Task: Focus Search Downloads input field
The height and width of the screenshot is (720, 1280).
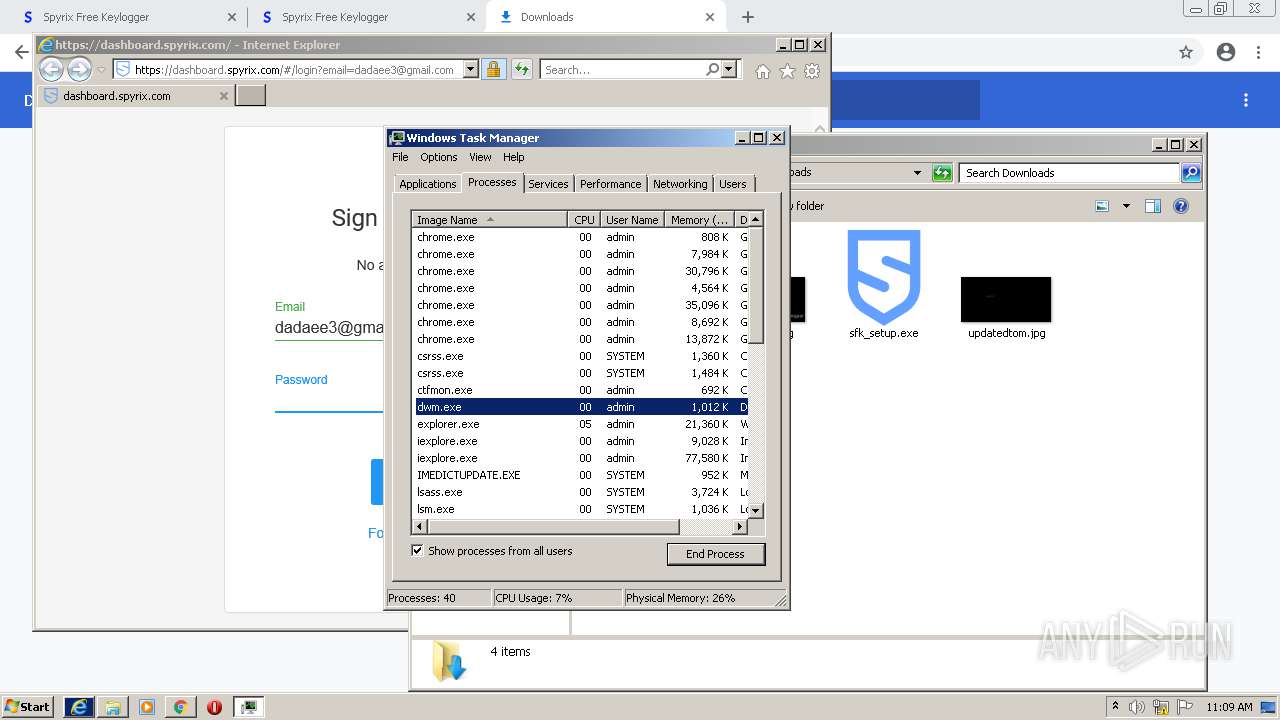Action: [1069, 173]
